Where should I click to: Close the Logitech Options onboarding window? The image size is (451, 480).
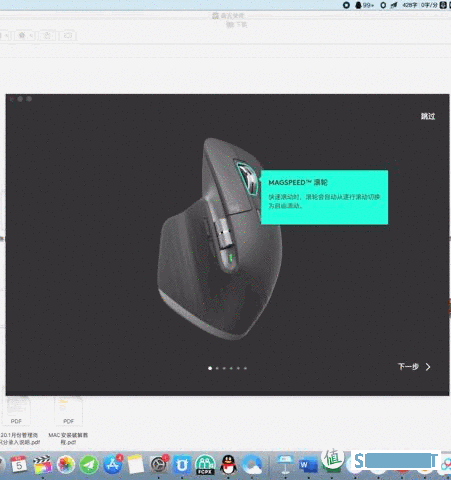pyautogui.click(x=12, y=99)
